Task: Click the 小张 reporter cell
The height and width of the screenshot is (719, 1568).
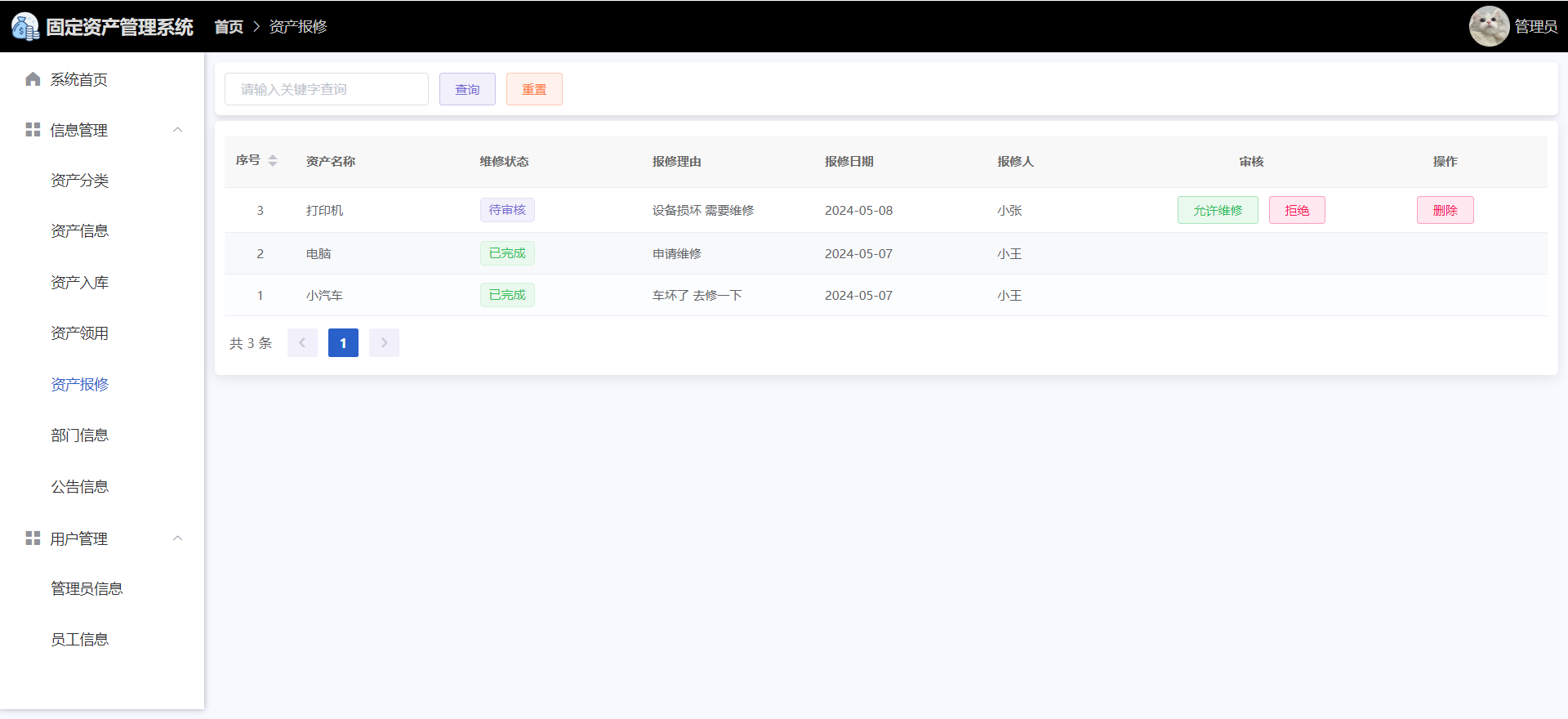Action: pyautogui.click(x=1009, y=211)
